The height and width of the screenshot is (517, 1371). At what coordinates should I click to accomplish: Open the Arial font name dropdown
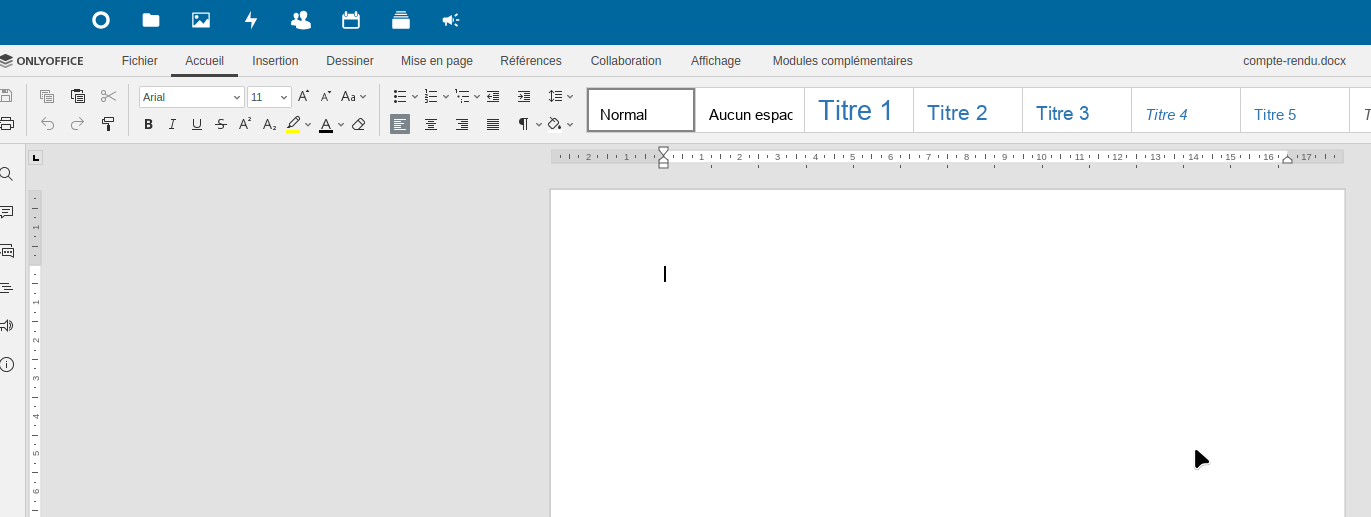click(237, 97)
